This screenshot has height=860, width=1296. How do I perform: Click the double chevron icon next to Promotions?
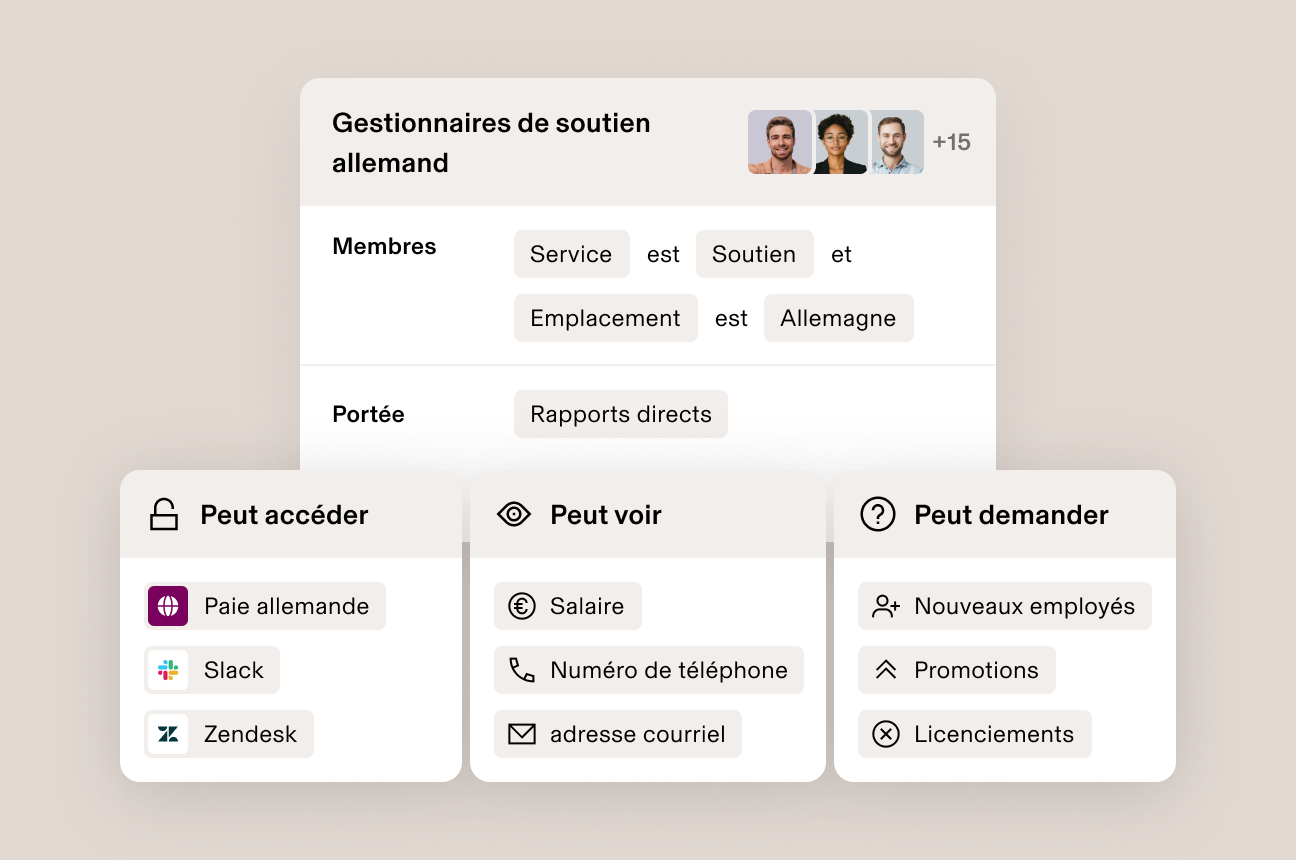coord(884,670)
